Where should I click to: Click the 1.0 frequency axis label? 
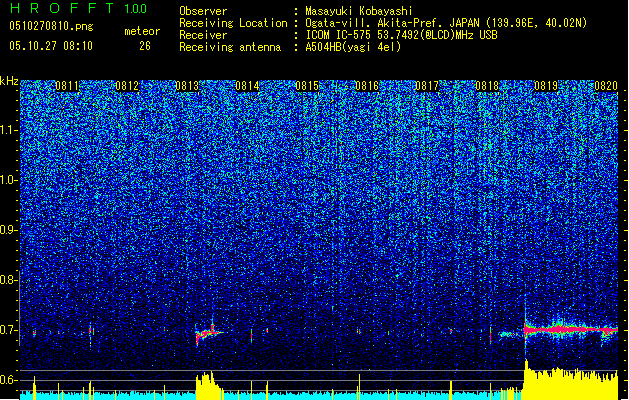[9, 180]
